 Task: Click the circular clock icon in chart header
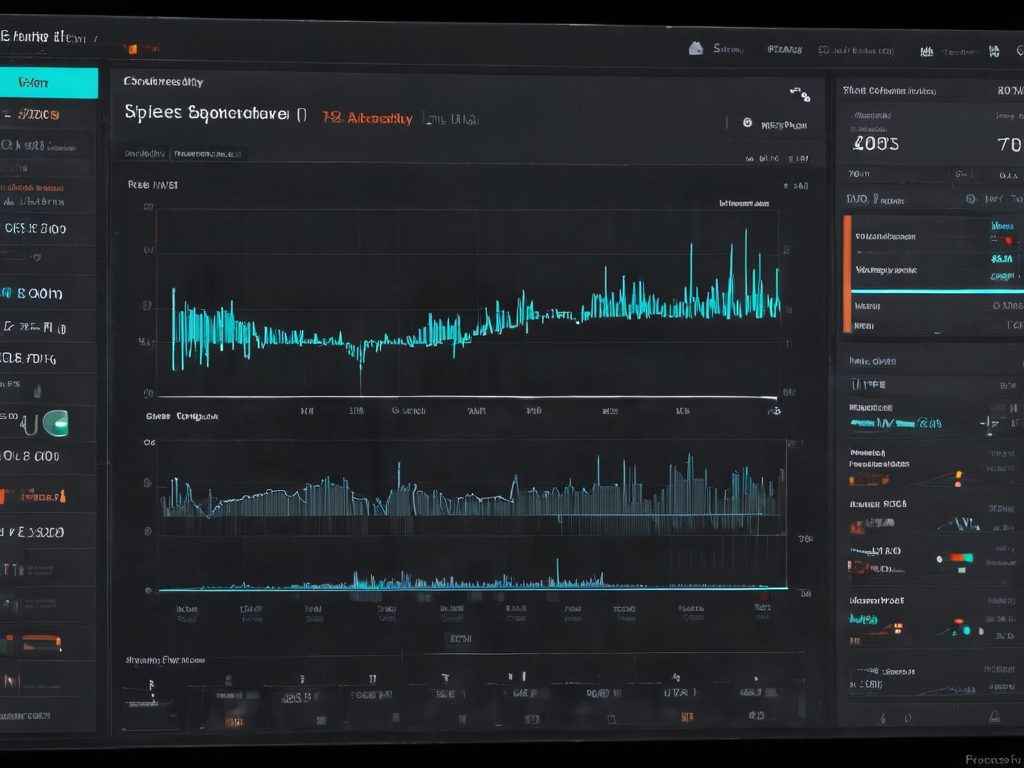747,123
